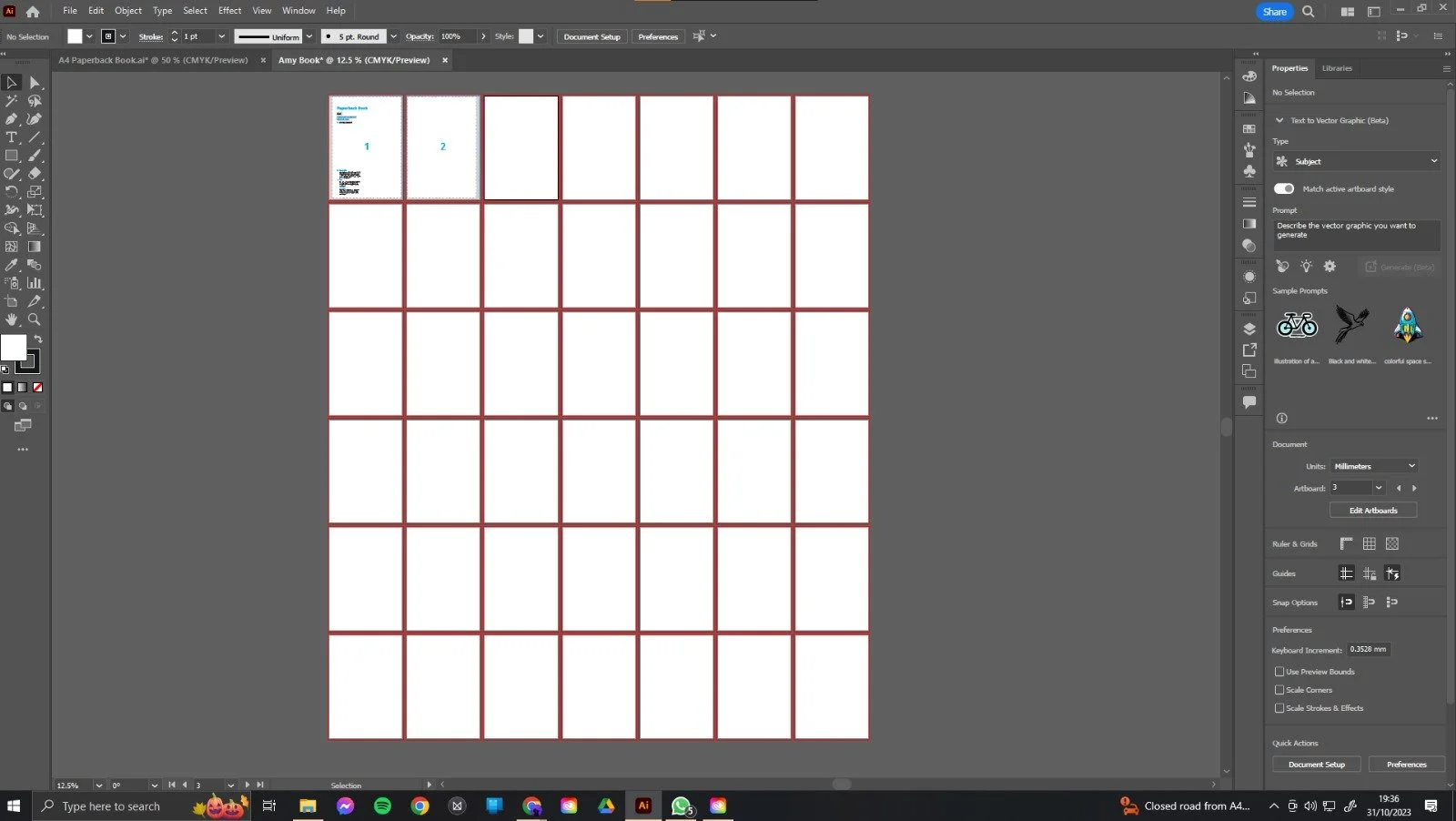
Task: Select the Blend tool
Action: pyautogui.click(x=35, y=265)
